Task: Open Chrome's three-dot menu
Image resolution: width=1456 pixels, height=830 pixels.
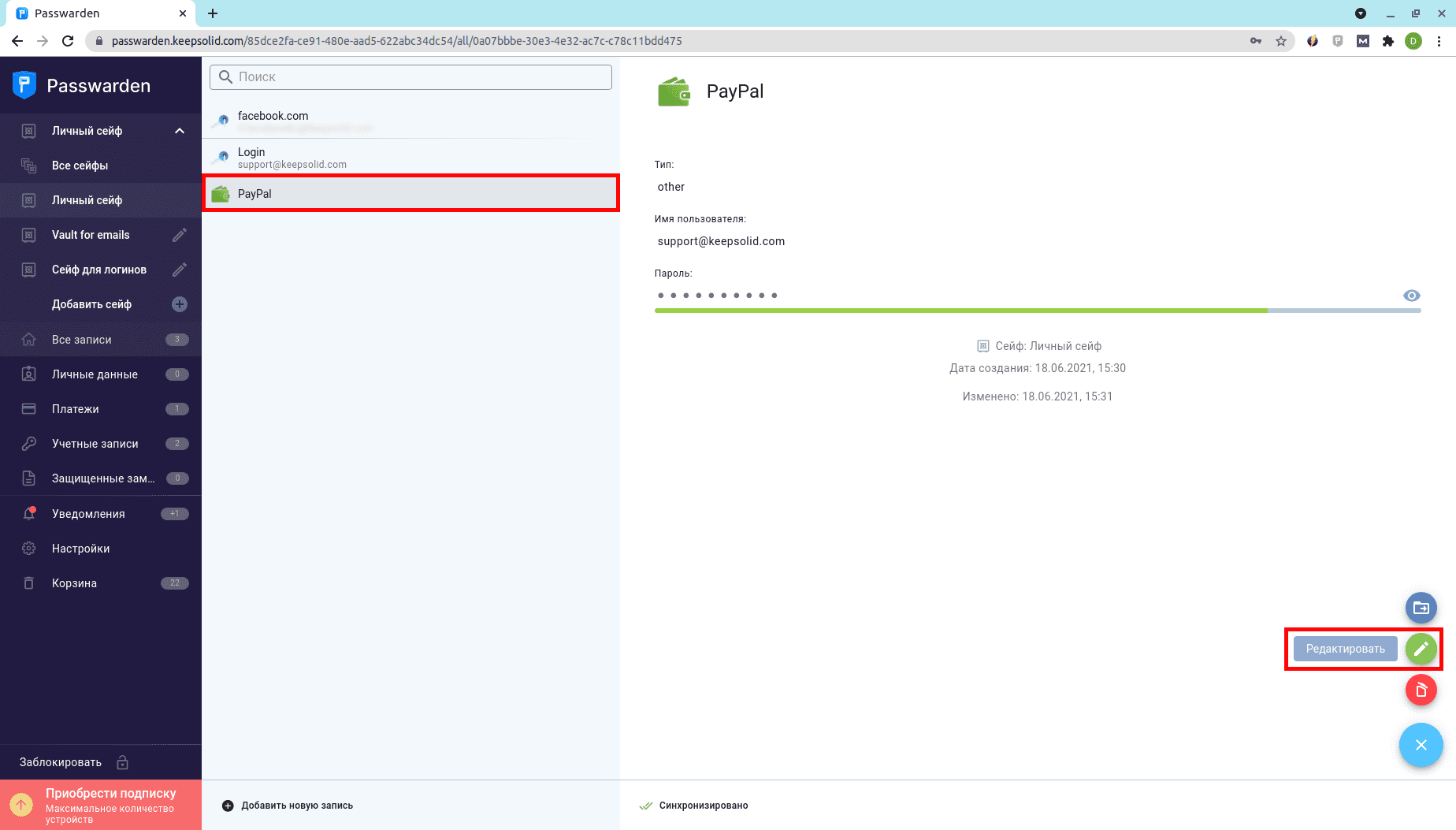Action: [1439, 41]
